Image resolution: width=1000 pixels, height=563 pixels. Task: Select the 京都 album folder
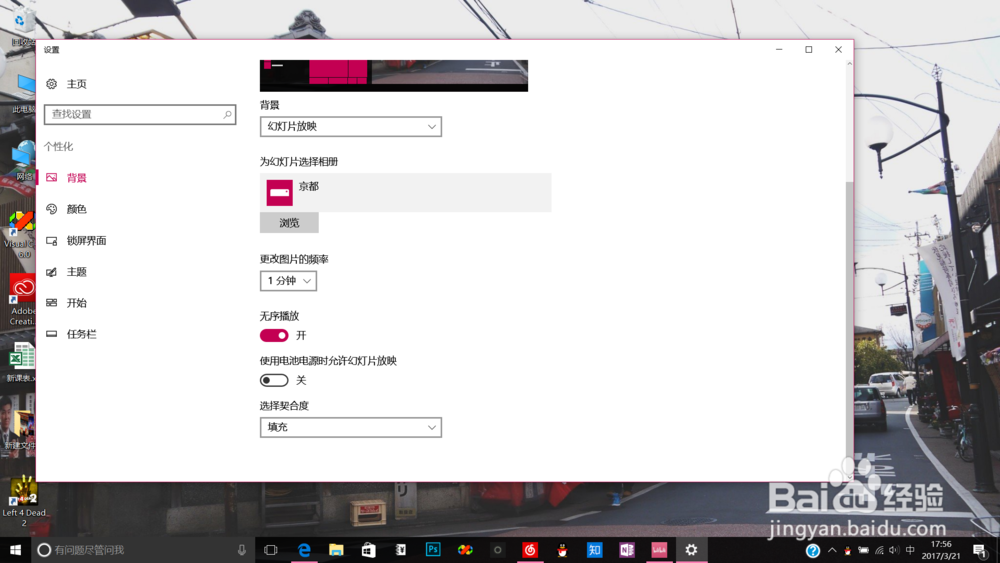coord(406,193)
